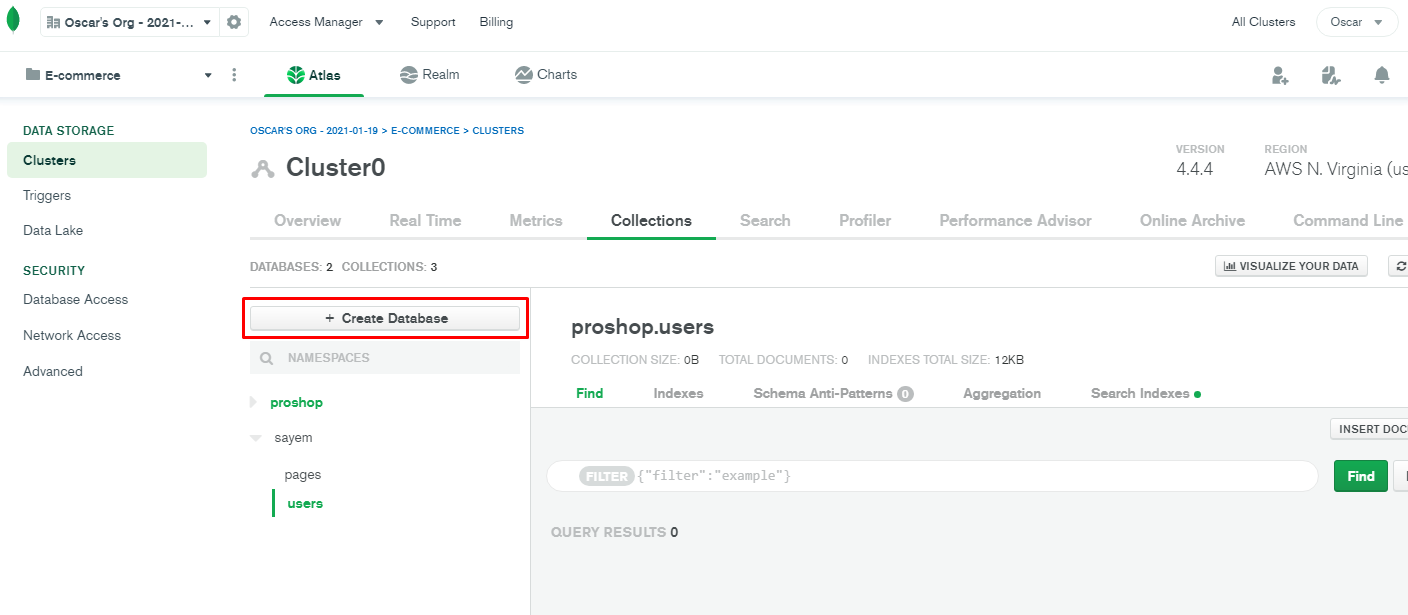Open the activity feed icon

(x=1331, y=74)
